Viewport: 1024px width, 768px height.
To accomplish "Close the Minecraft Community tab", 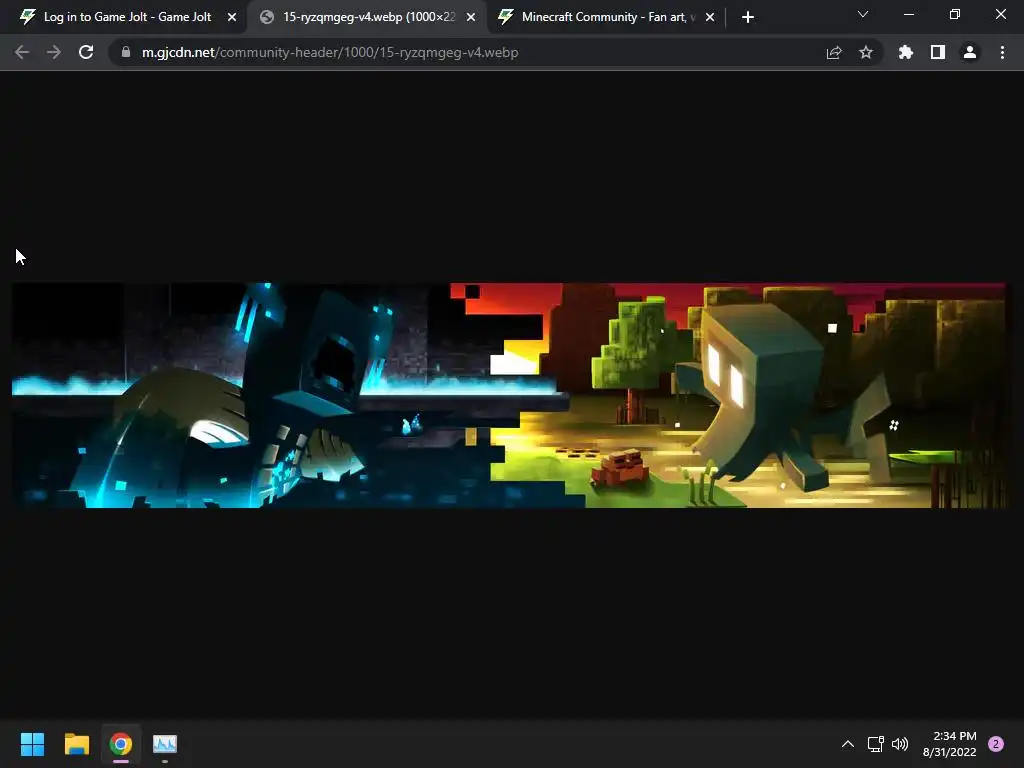I will (710, 17).
